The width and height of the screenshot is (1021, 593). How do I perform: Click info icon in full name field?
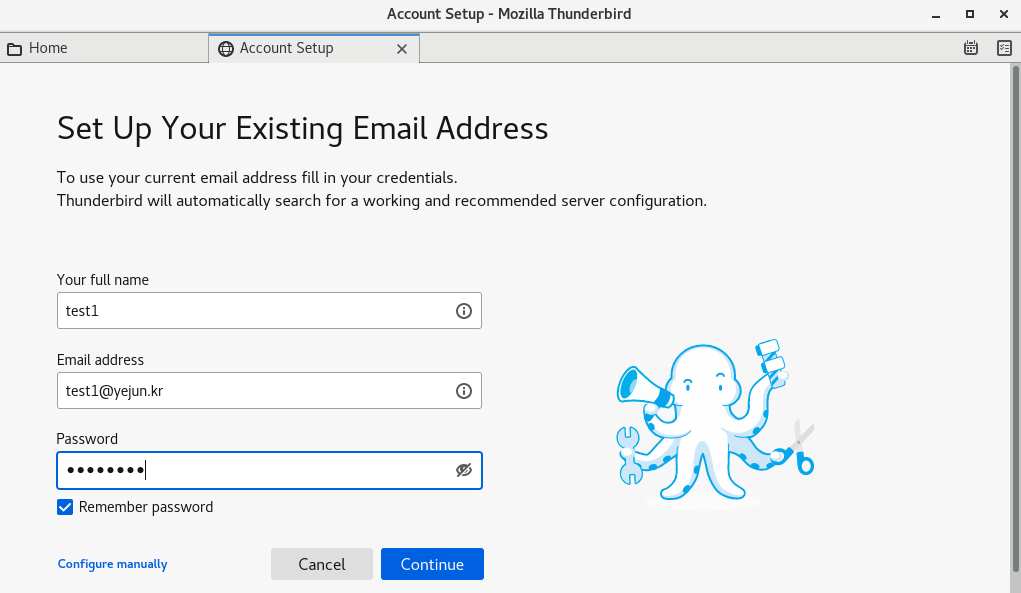pyautogui.click(x=464, y=311)
